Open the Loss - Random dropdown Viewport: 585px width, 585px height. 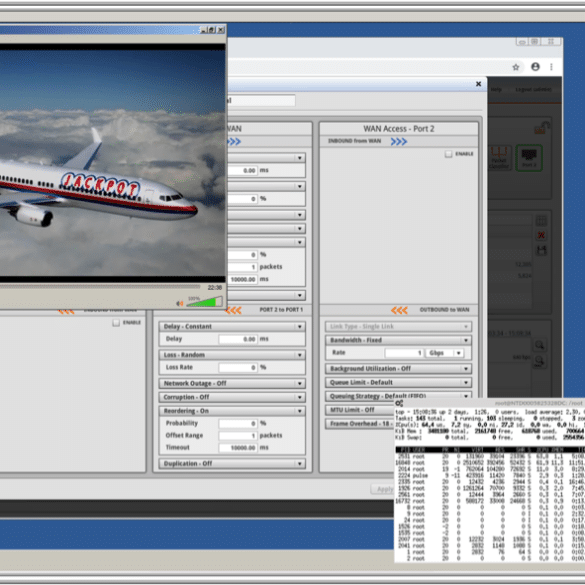click(x=232, y=355)
